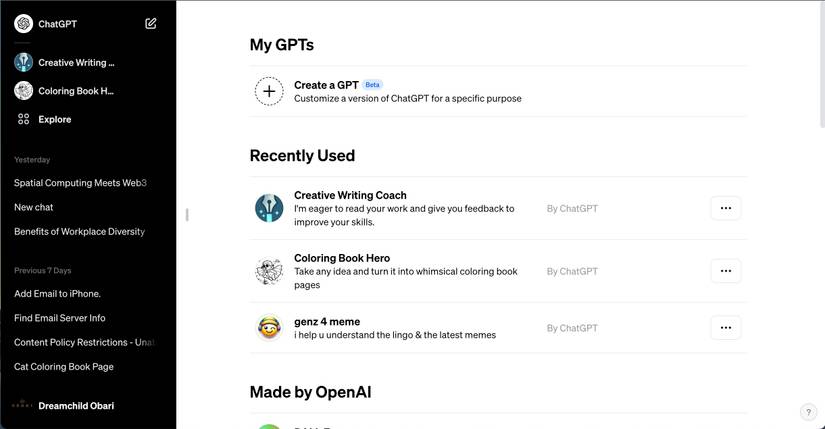825x429 pixels.
Task: Open Explore via the grid icon
Action: pyautogui.click(x=24, y=119)
